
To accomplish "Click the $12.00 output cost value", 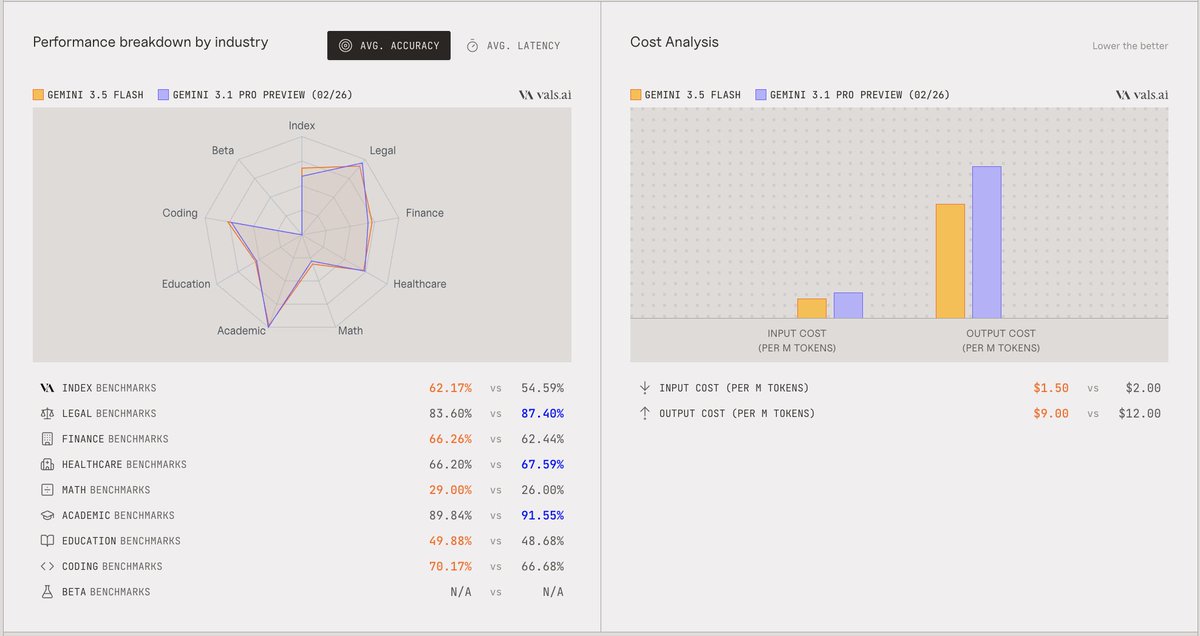I will pyautogui.click(x=1139, y=413).
